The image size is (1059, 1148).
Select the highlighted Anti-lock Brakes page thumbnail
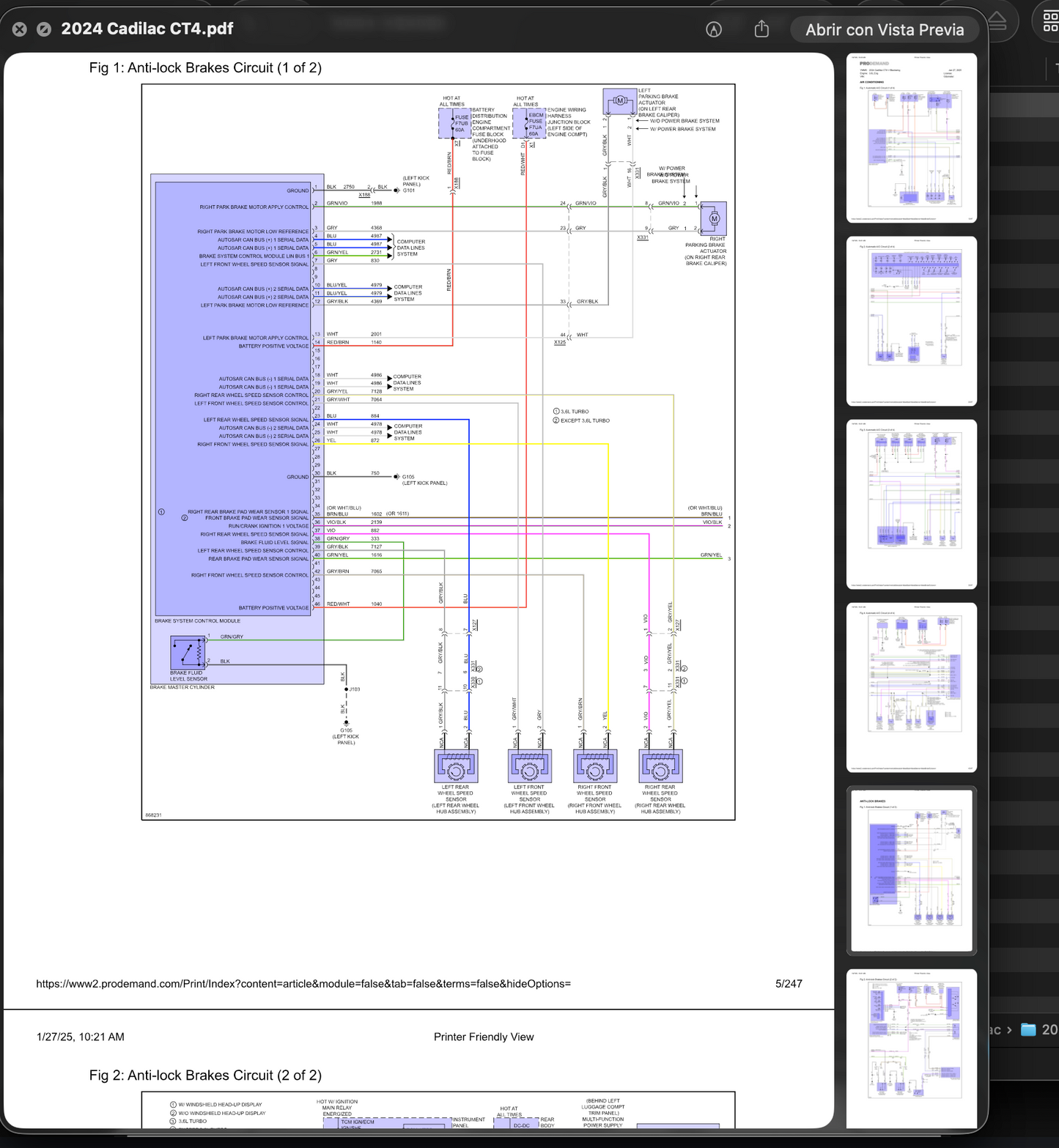click(x=911, y=870)
